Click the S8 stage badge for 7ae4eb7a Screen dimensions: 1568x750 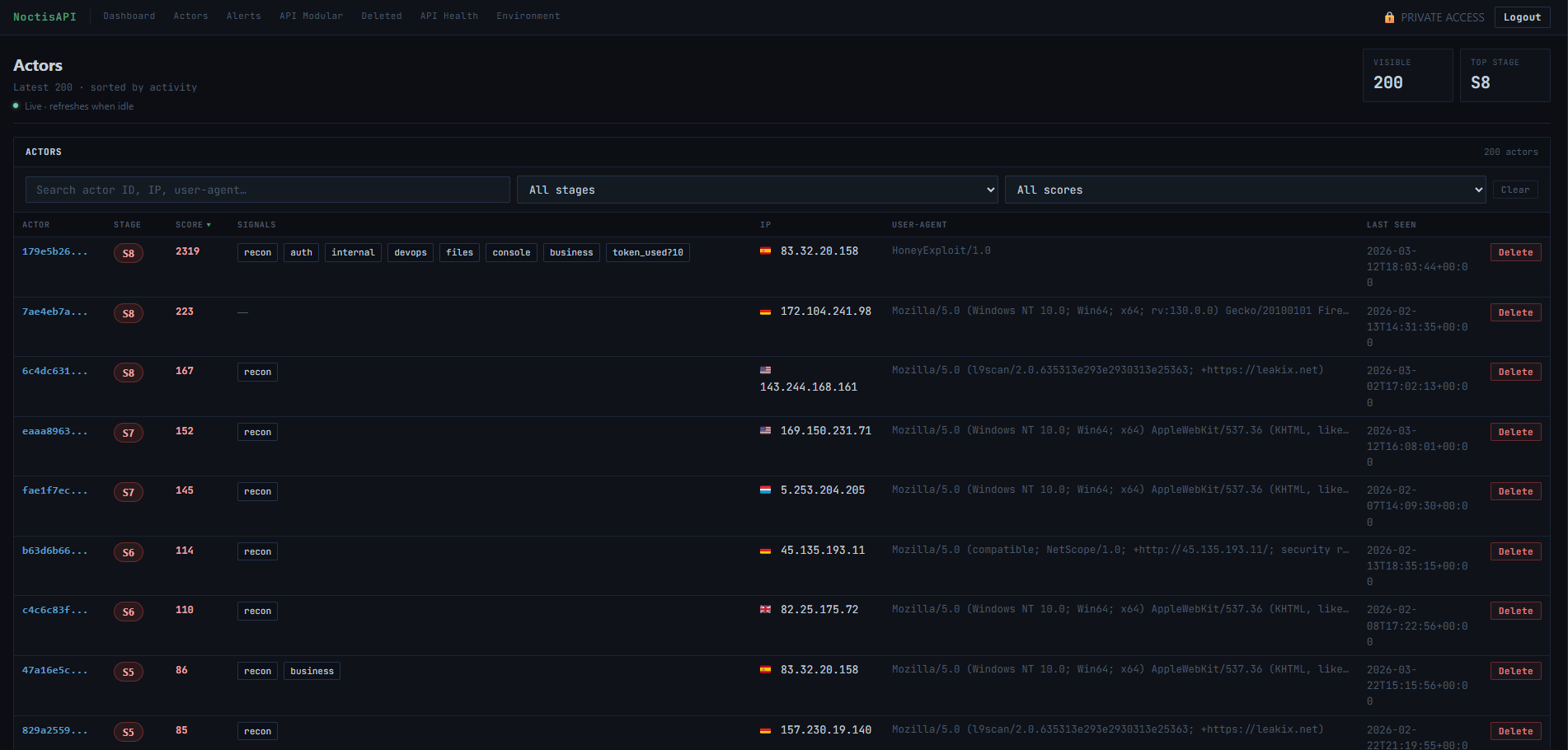tap(129, 313)
